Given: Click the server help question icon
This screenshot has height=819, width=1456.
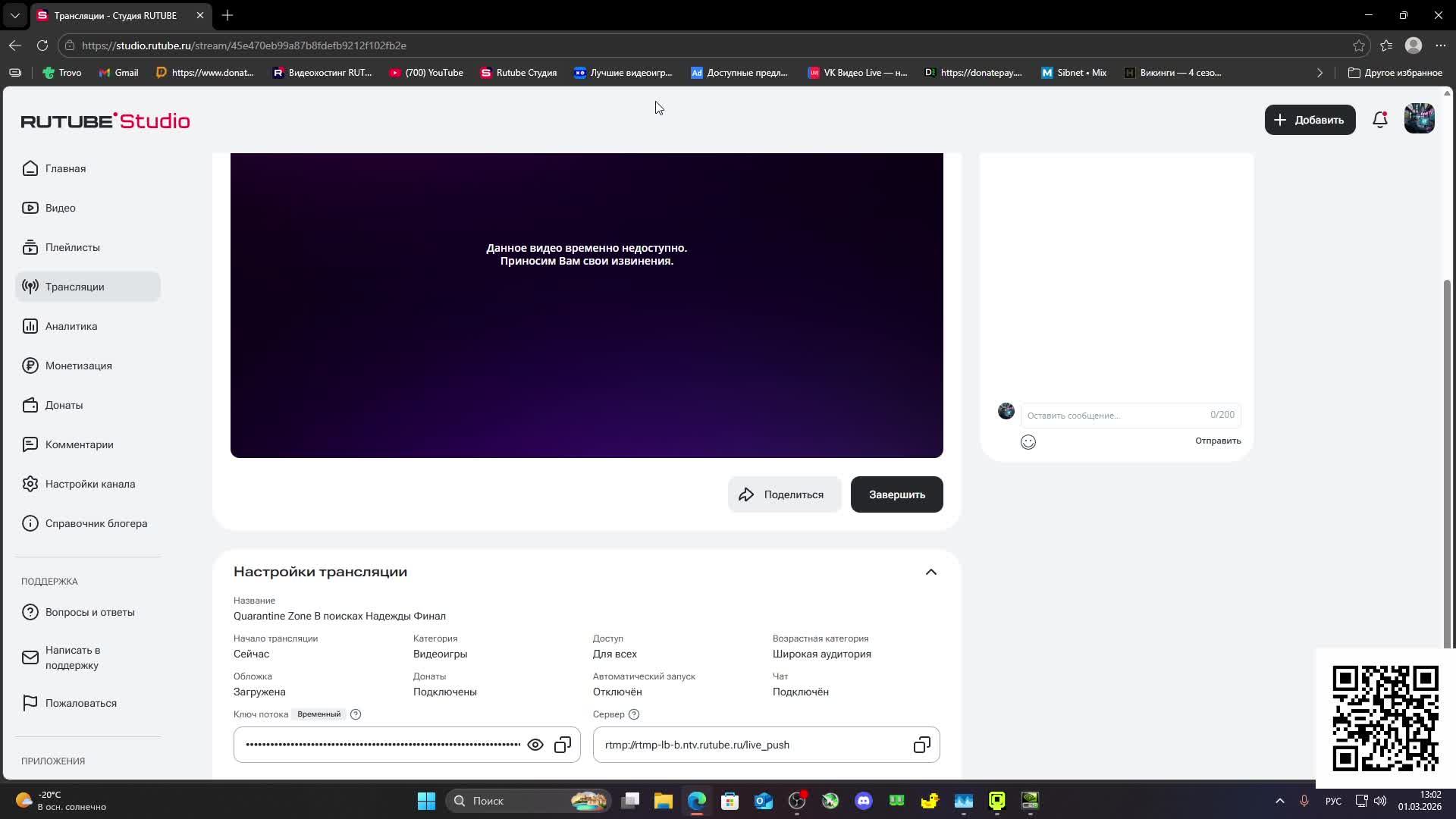Looking at the screenshot, I should (634, 714).
